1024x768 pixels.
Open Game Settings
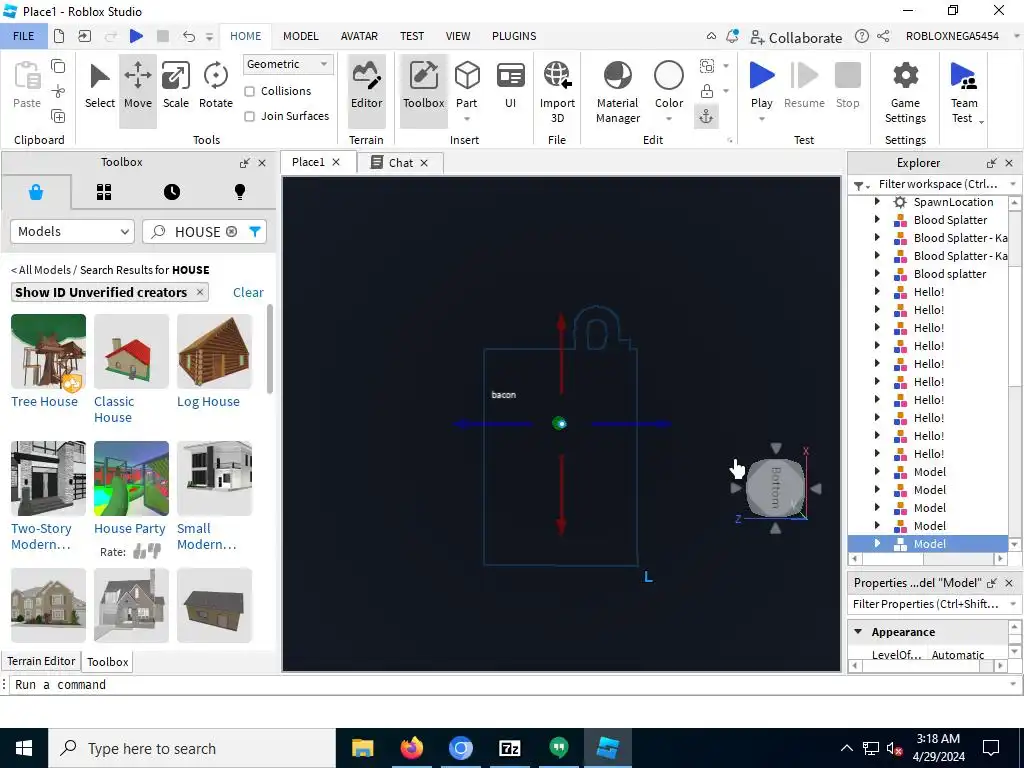[x=905, y=92]
